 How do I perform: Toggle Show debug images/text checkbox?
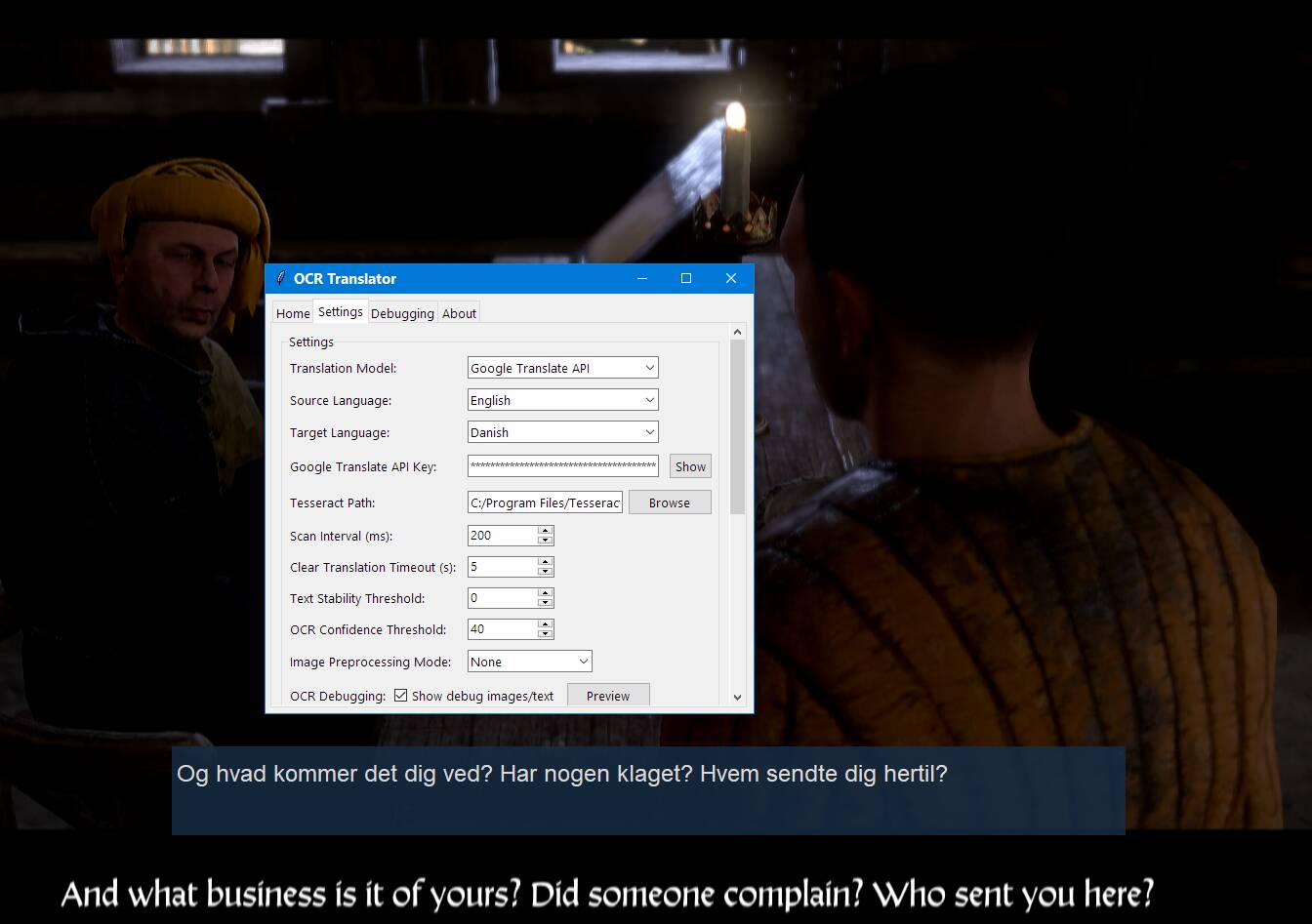point(400,696)
